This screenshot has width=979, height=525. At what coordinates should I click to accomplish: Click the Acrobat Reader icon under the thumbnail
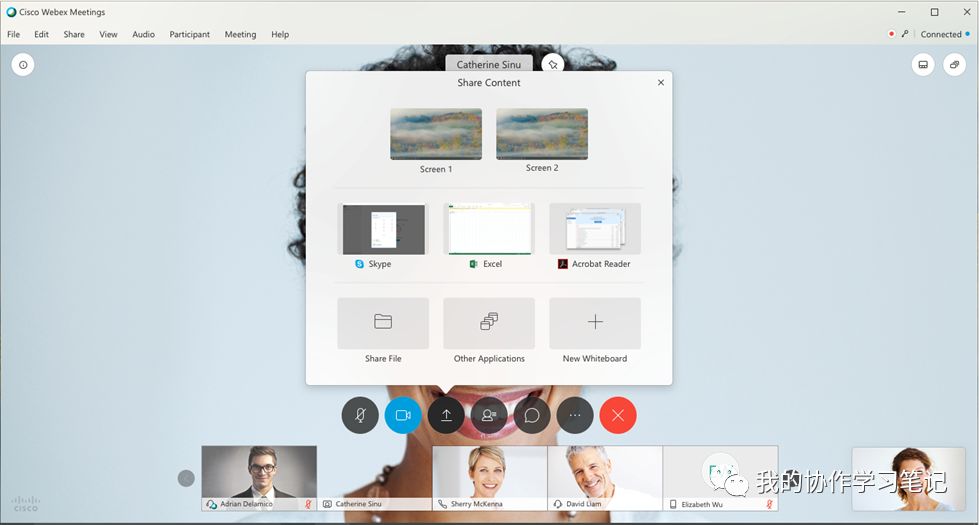(x=563, y=264)
